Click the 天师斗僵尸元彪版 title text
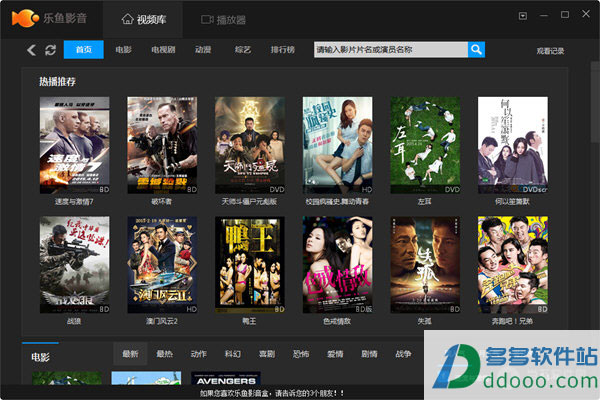 [249, 201]
